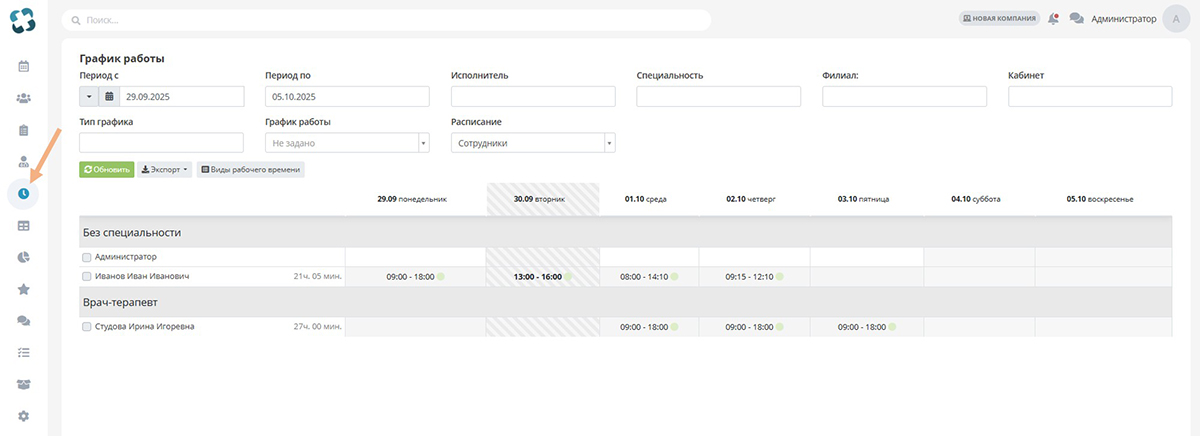Viewport: 1200px width, 436px height.
Task: Open the Экспорт dropdown button
Action: [x=165, y=170]
